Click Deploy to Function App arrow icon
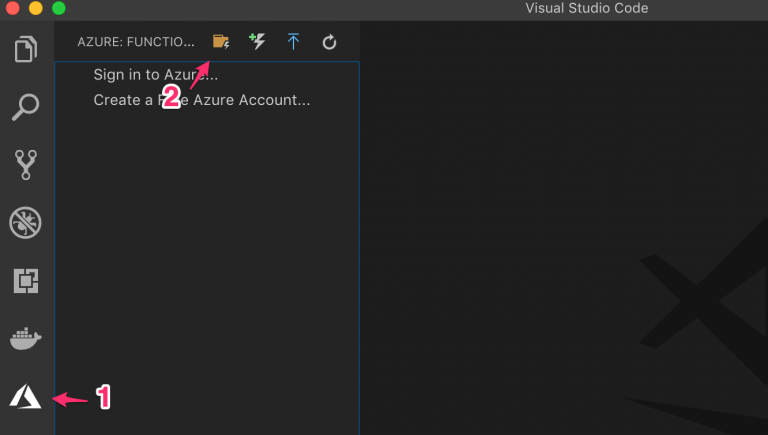This screenshot has height=435, width=768. tap(293, 42)
